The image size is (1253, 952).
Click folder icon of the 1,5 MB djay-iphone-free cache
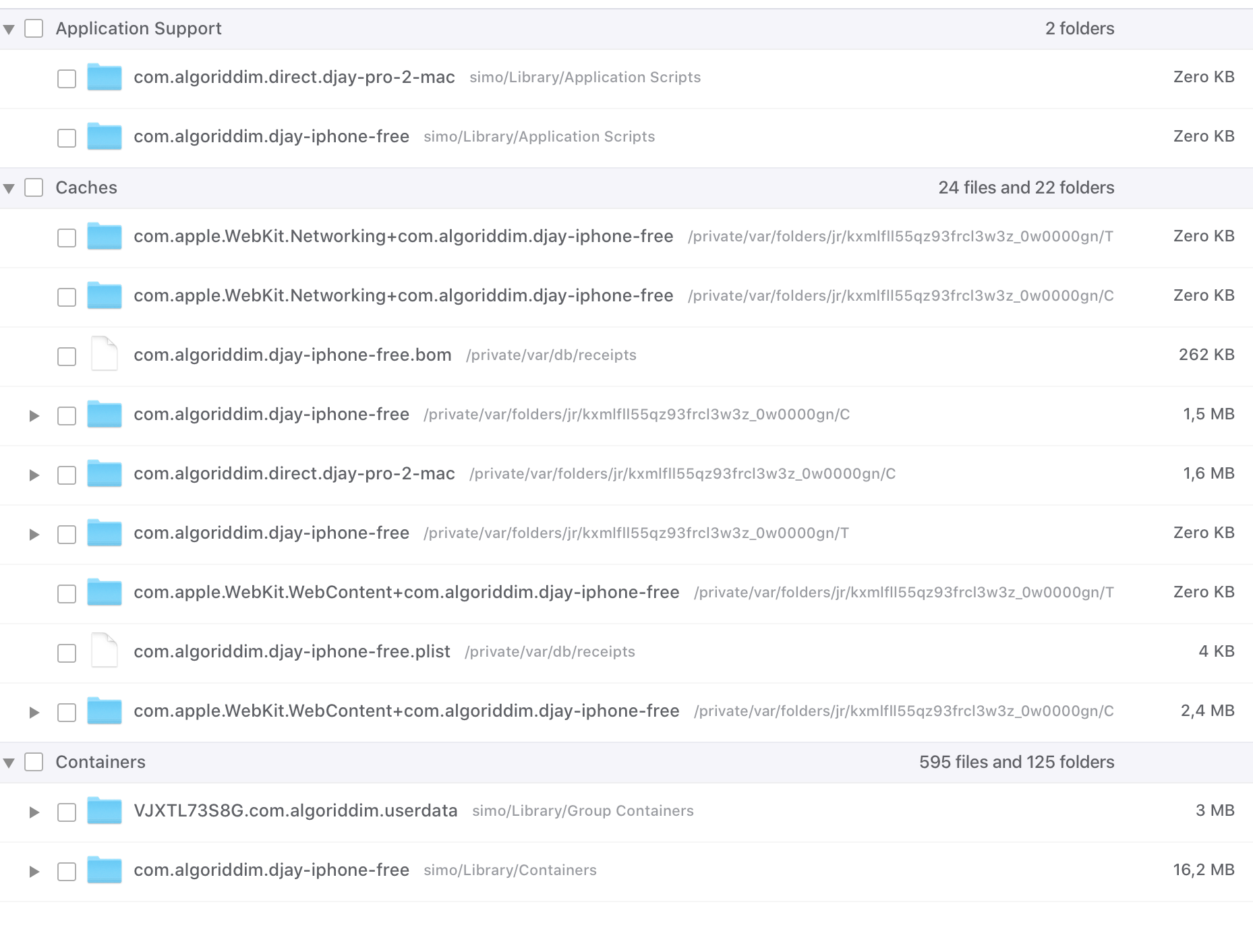(105, 415)
